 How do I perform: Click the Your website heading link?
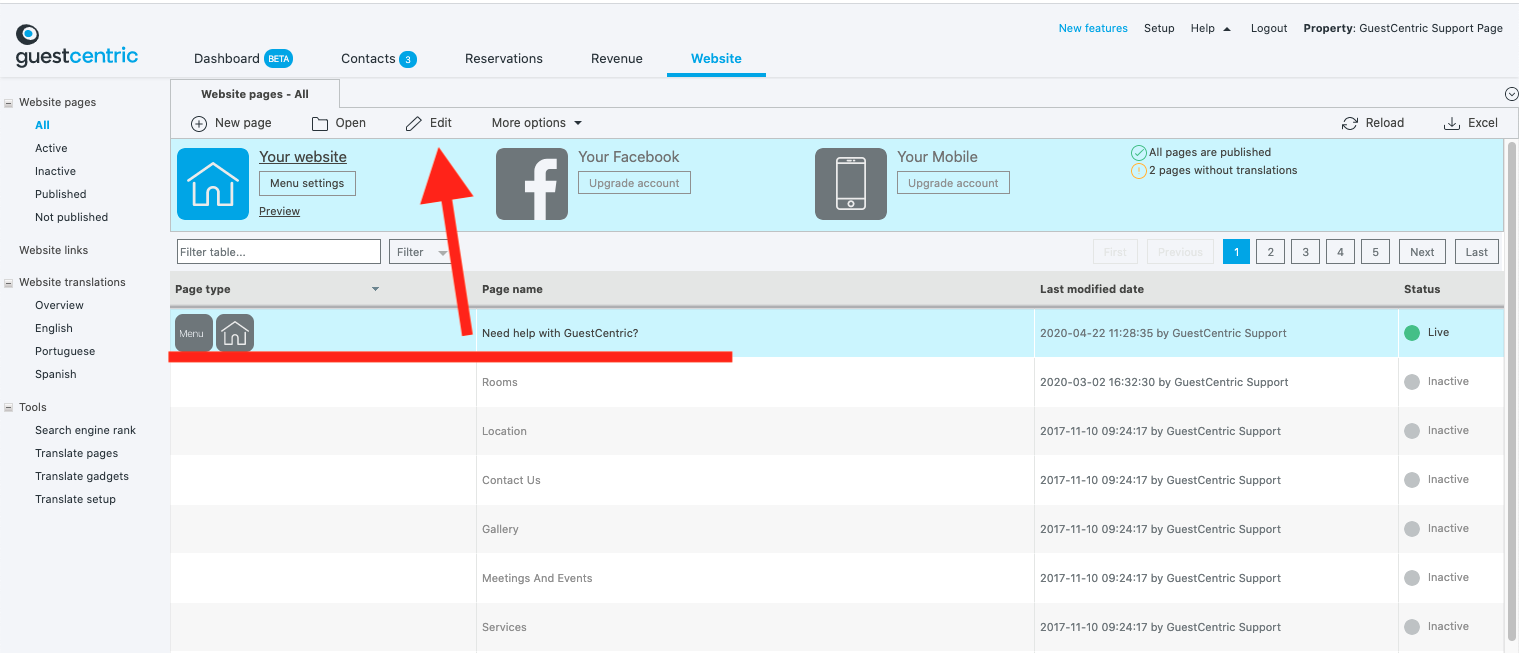(x=303, y=157)
